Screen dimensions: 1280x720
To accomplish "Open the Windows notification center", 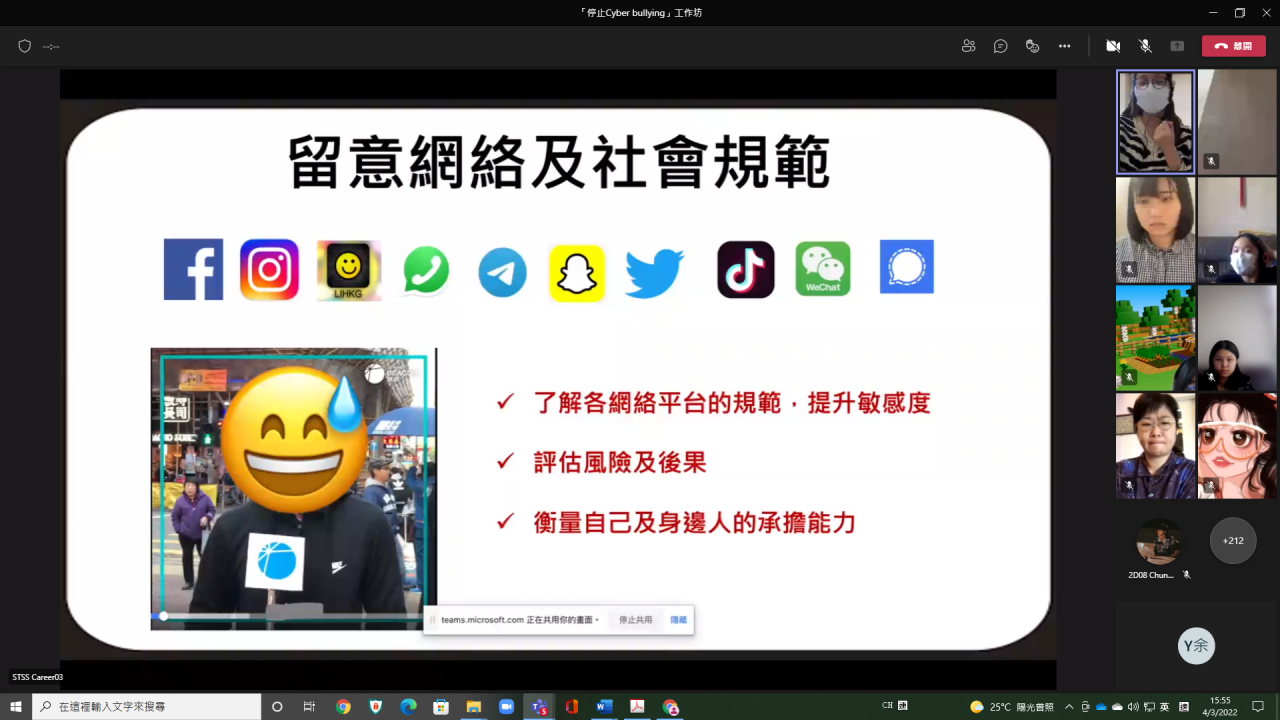I will (1259, 706).
